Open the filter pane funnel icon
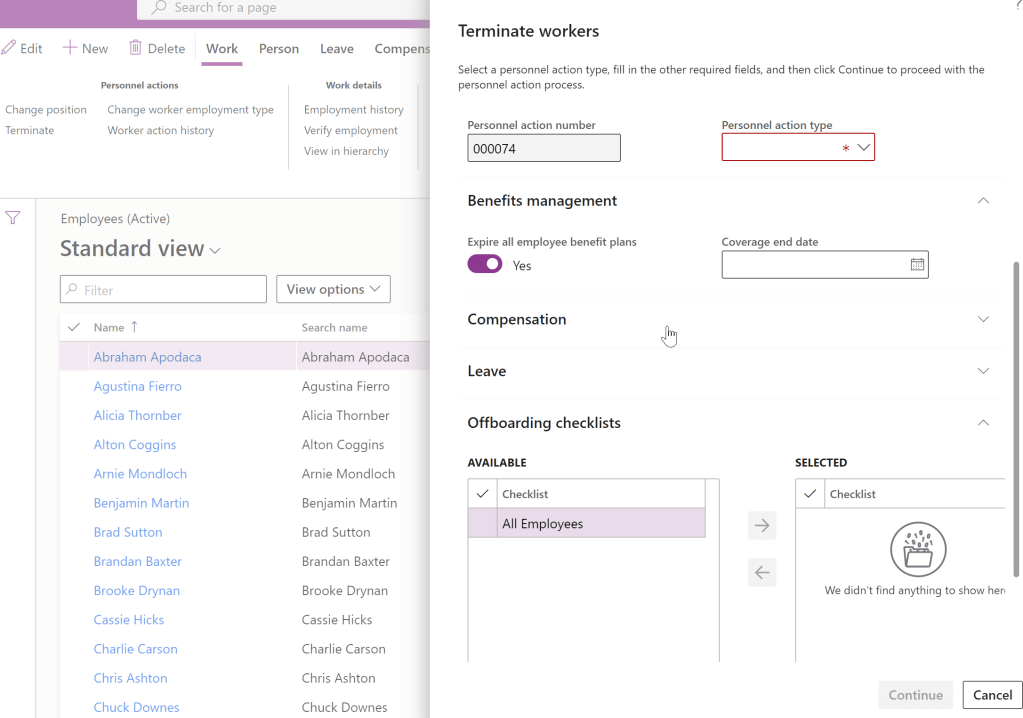1023x718 pixels. (13, 218)
